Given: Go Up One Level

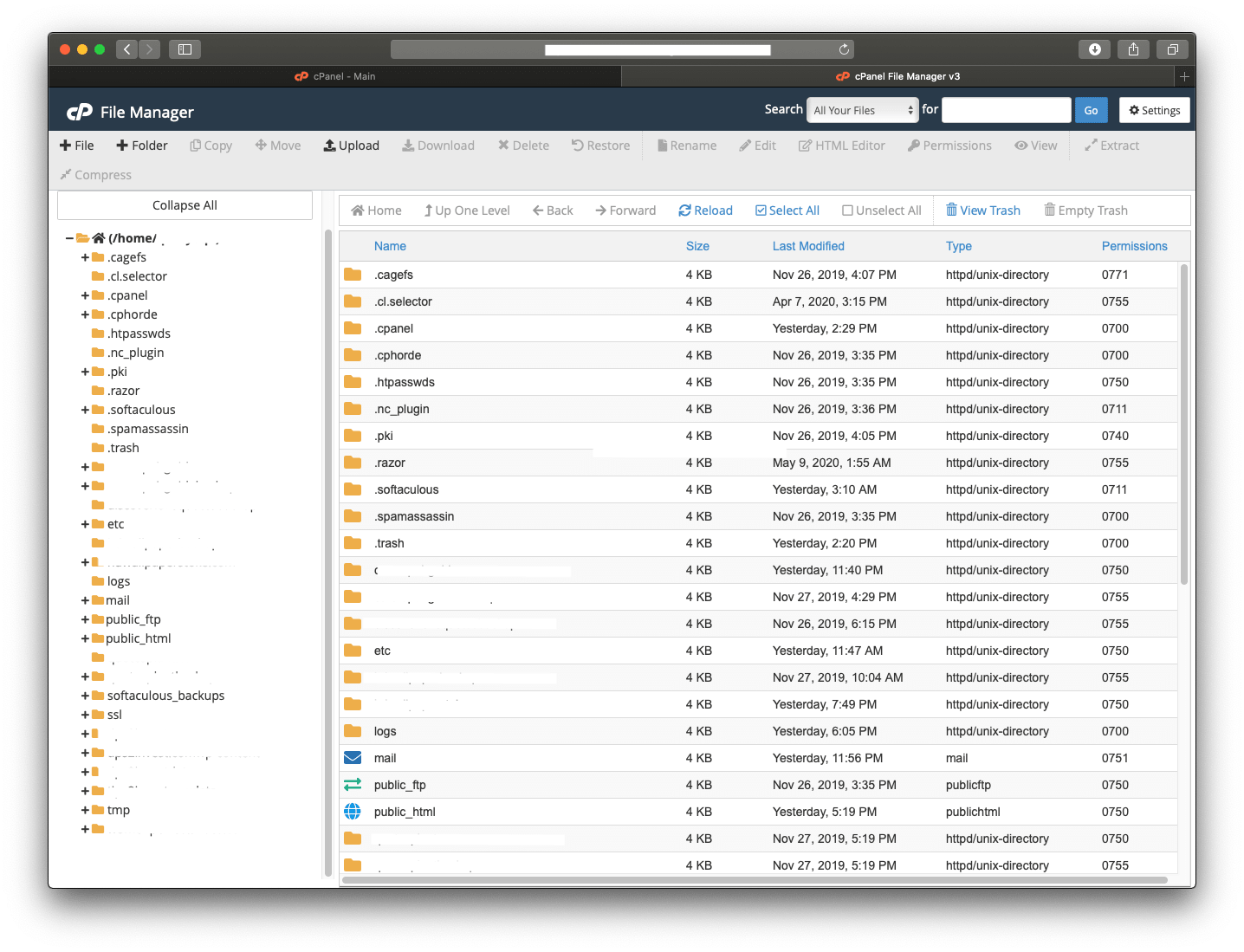Looking at the screenshot, I should click(x=467, y=210).
